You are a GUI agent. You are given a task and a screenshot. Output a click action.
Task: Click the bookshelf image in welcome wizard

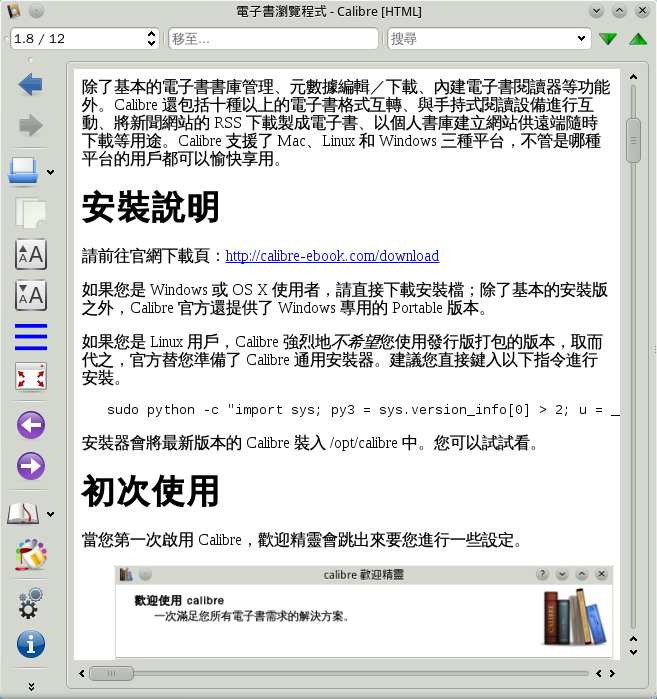[575, 617]
